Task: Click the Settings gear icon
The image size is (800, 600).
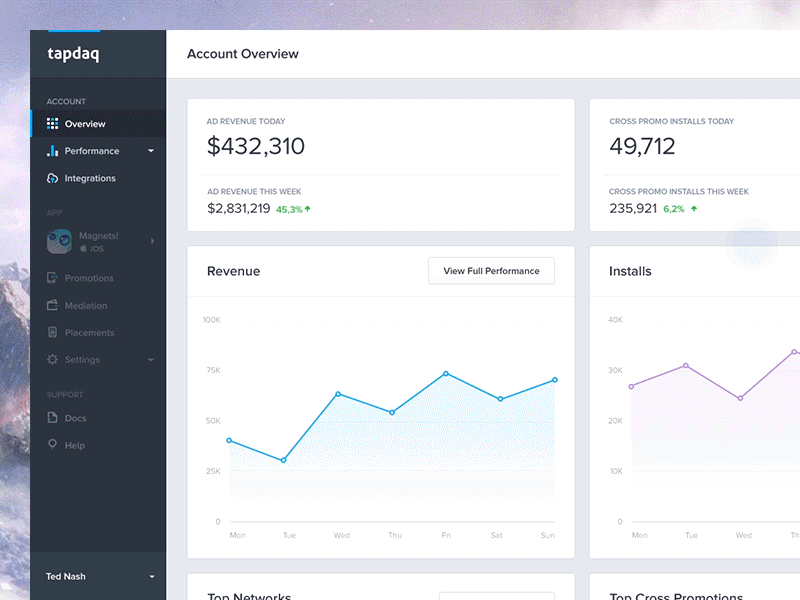Action: pos(53,359)
